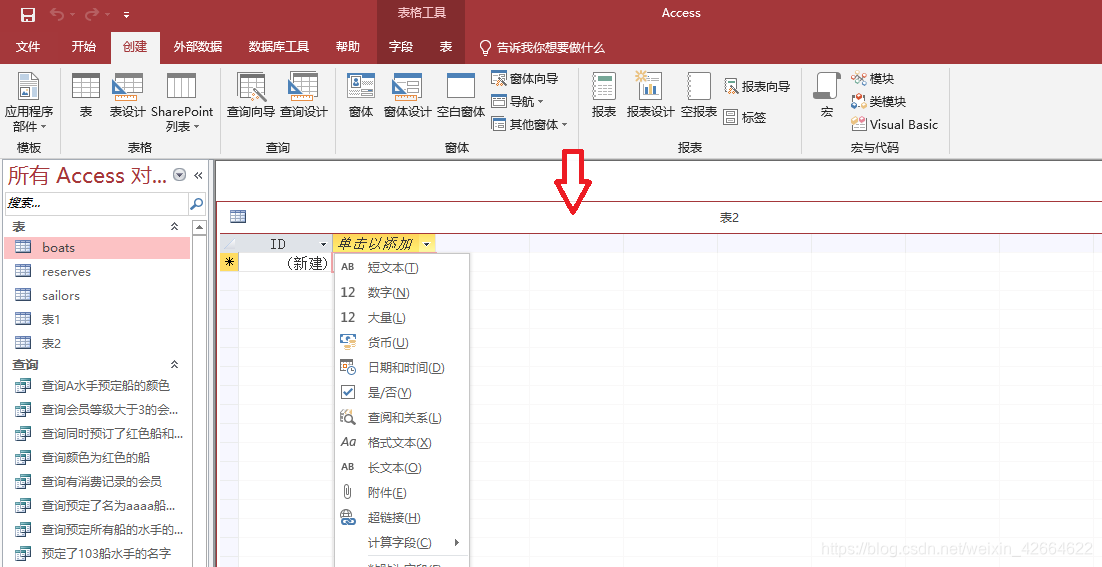Viewport: 1102px width, 567px height.
Task: Open the 其他窗体 dropdown
Action: coord(529,124)
